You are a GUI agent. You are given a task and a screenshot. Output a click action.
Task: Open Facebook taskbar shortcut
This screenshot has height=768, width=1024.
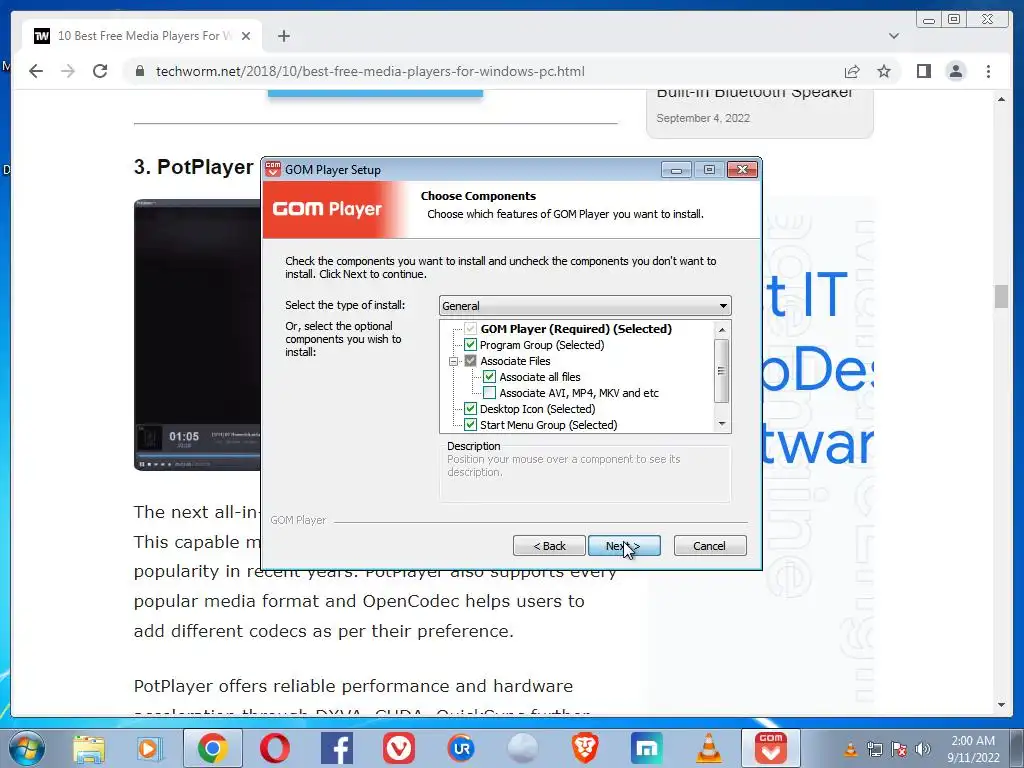[x=337, y=749]
